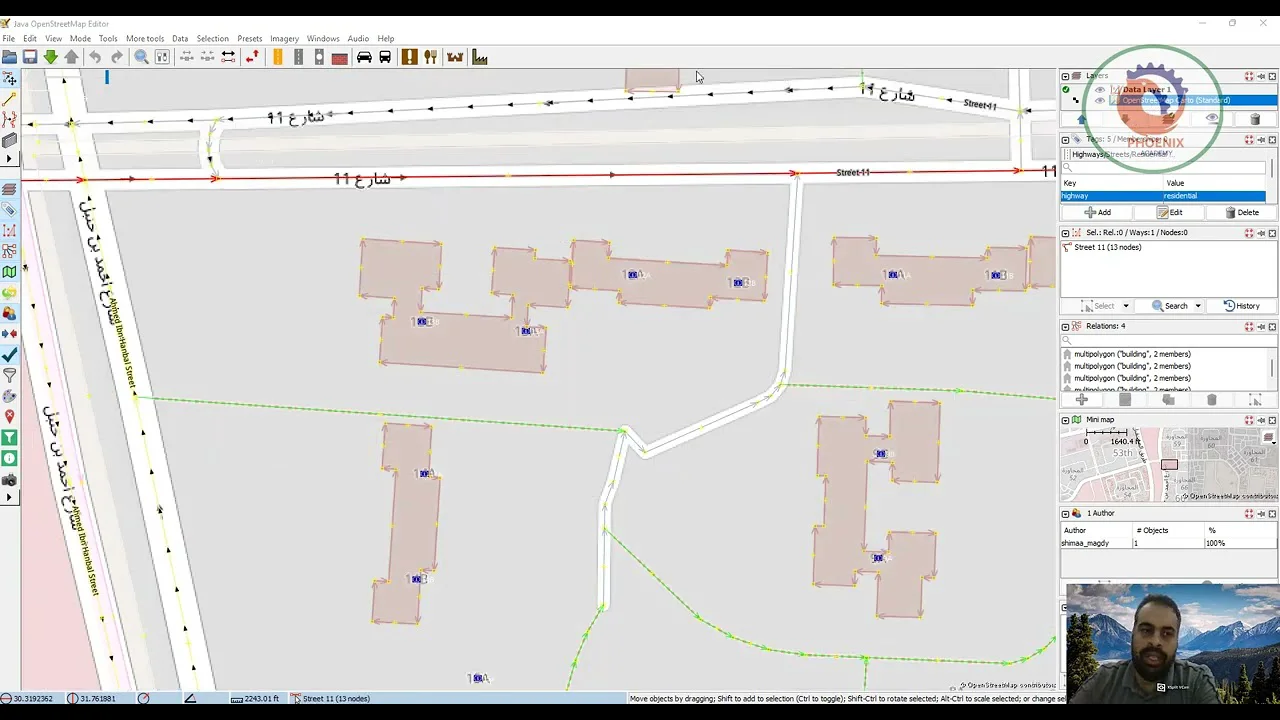Activate the Draw nodes tool
Viewport: 1280px width, 720px height.
[x=9, y=99]
